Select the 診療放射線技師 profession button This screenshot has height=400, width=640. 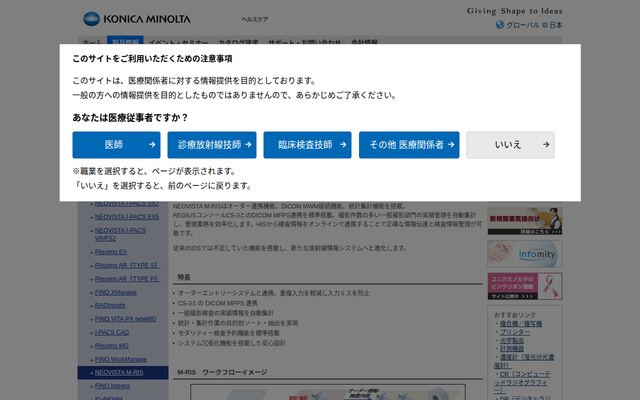[212, 145]
